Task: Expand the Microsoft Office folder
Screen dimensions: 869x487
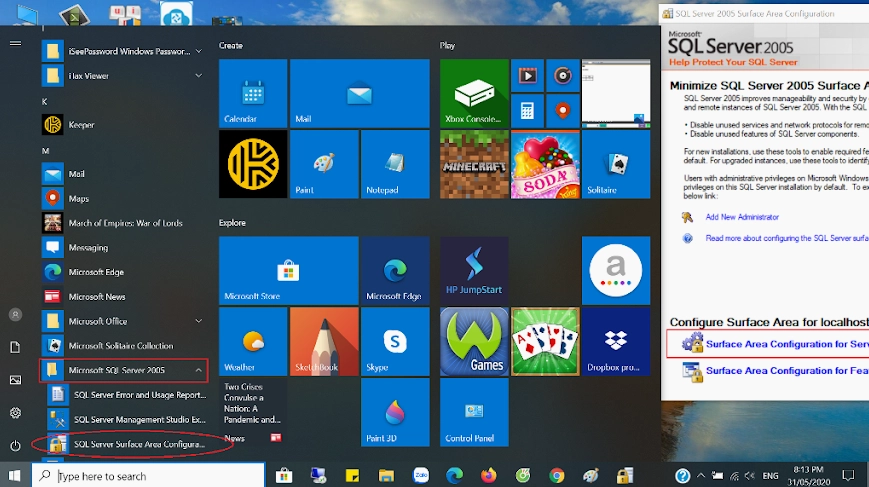Action: (x=198, y=321)
